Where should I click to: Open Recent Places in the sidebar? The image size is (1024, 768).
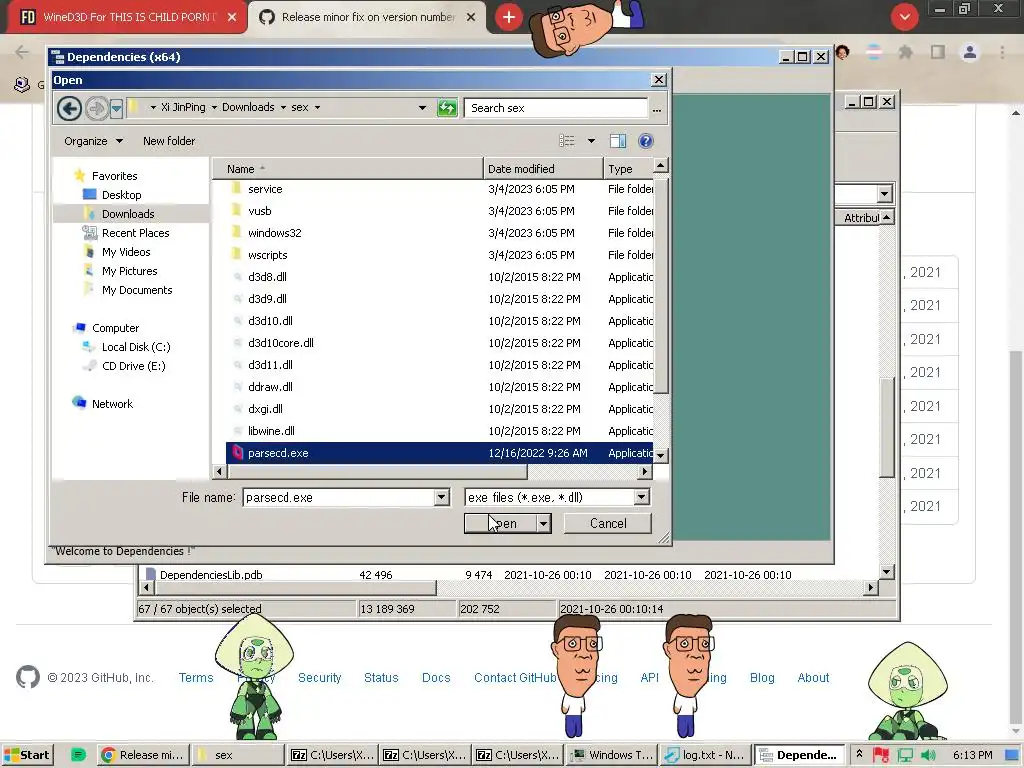coord(135,233)
